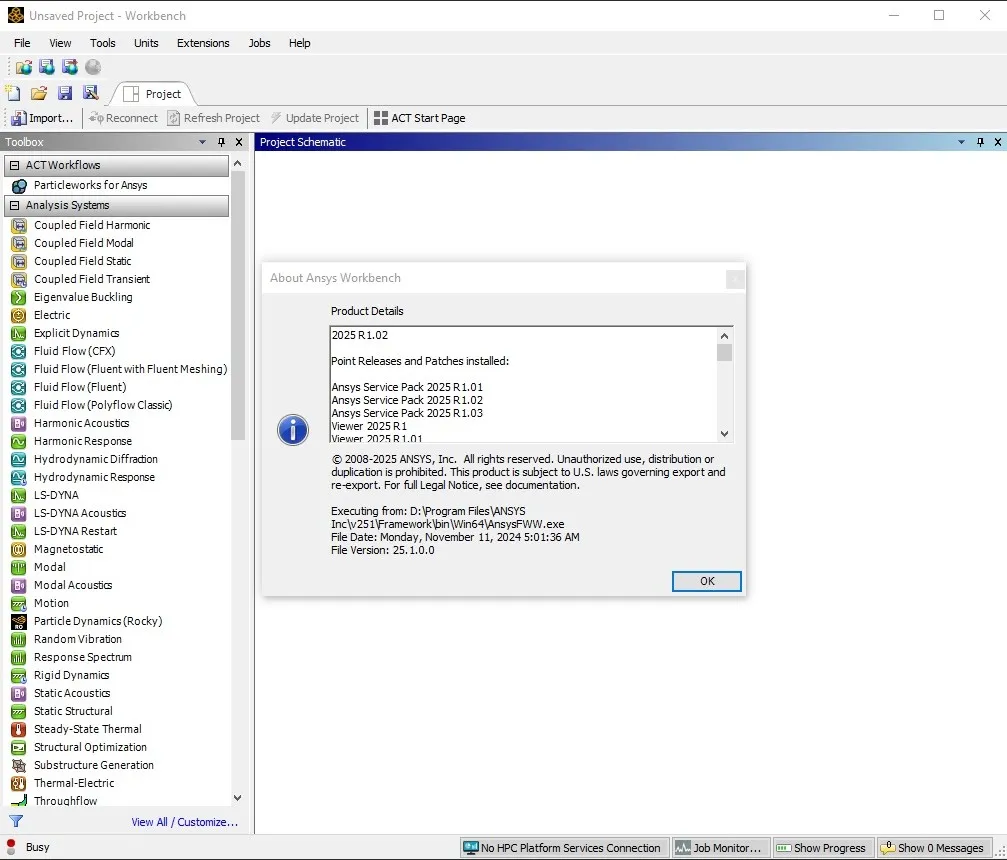Click the Open project folder icon

[x=39, y=93]
